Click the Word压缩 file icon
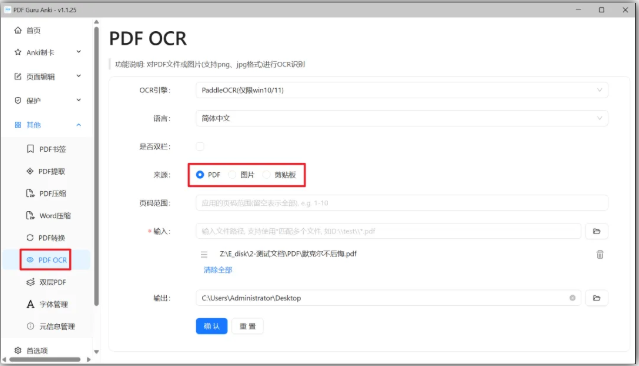This screenshot has width=639, height=366. pyautogui.click(x=30, y=215)
